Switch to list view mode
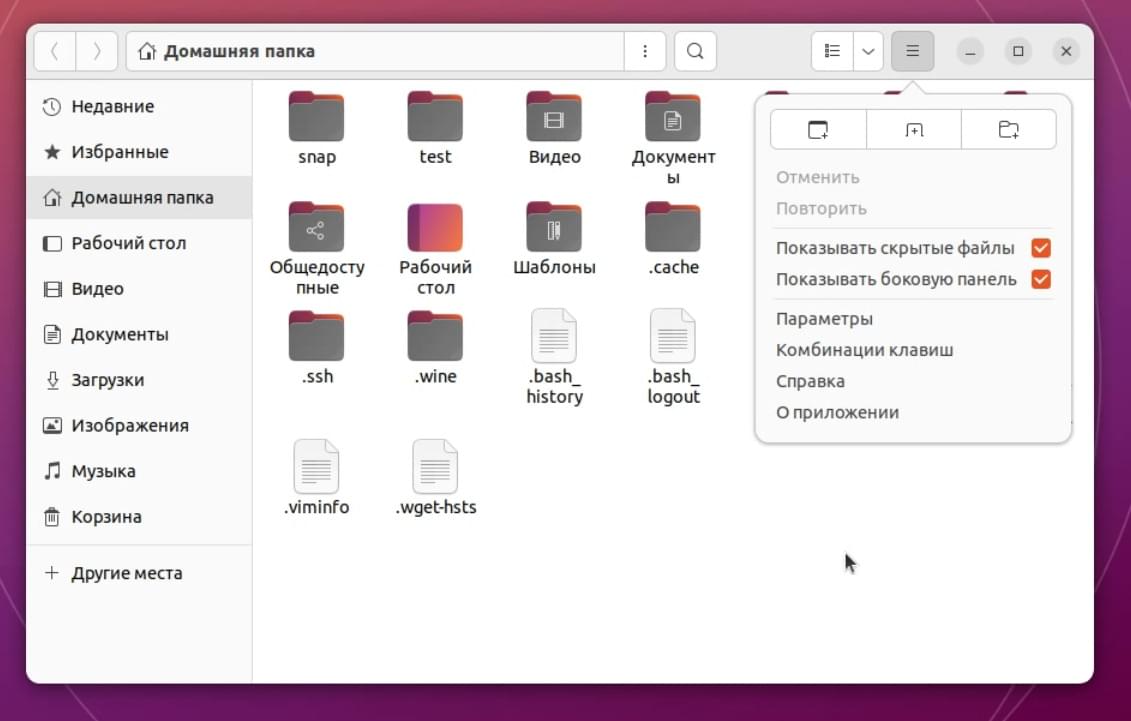The width and height of the screenshot is (1131, 721). 832,51
